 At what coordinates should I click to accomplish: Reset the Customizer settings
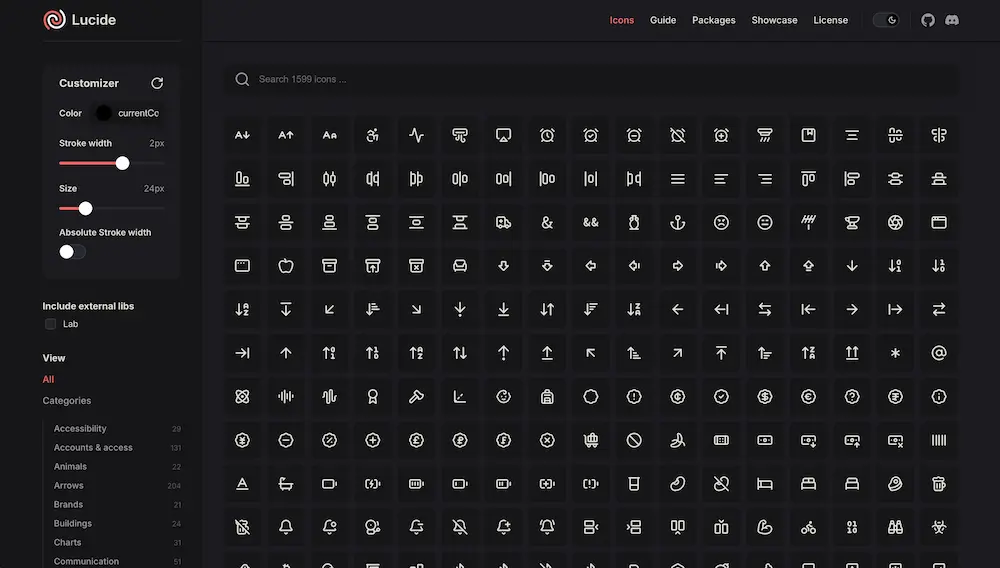[157, 83]
